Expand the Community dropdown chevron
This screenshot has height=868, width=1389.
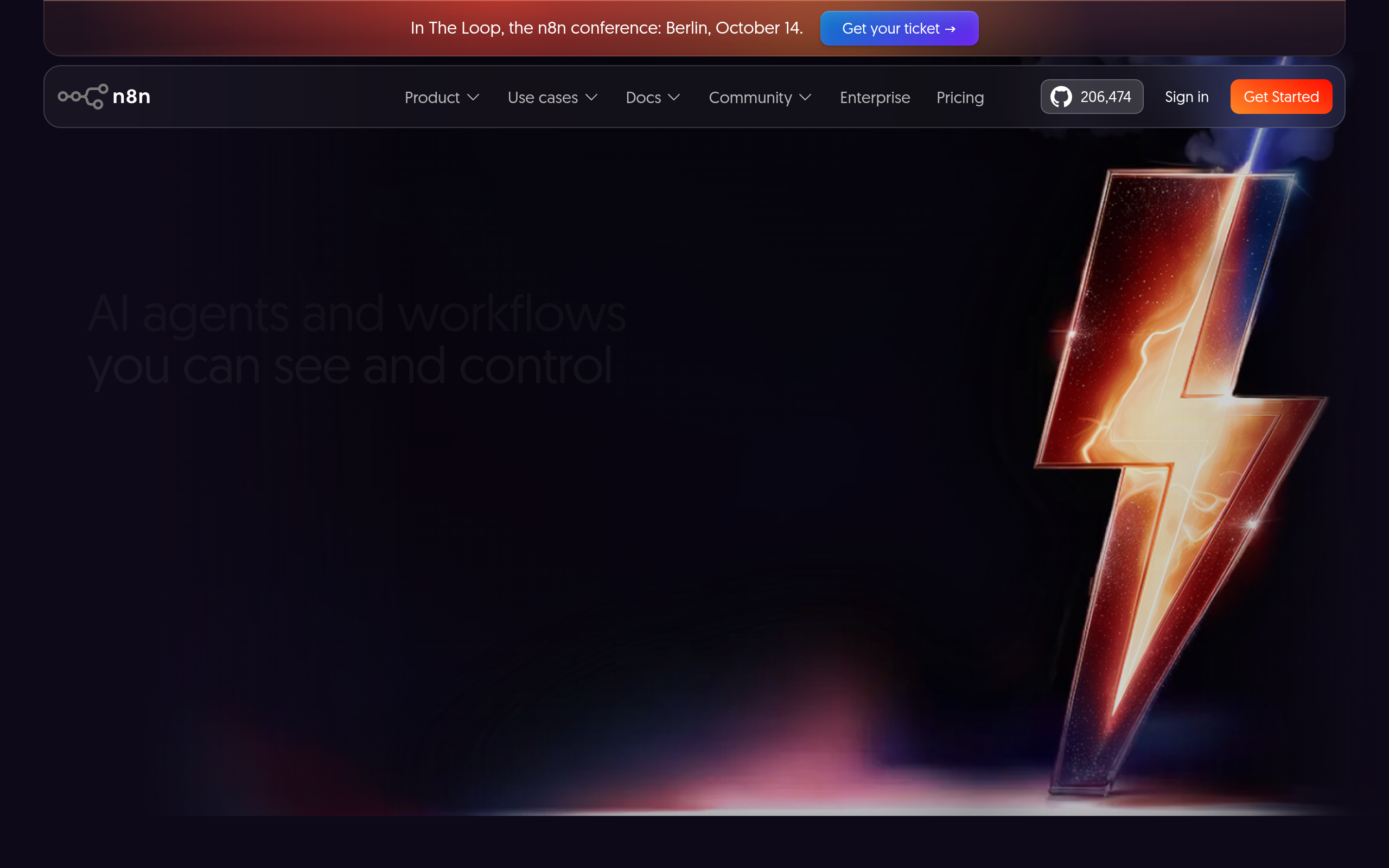805,98
